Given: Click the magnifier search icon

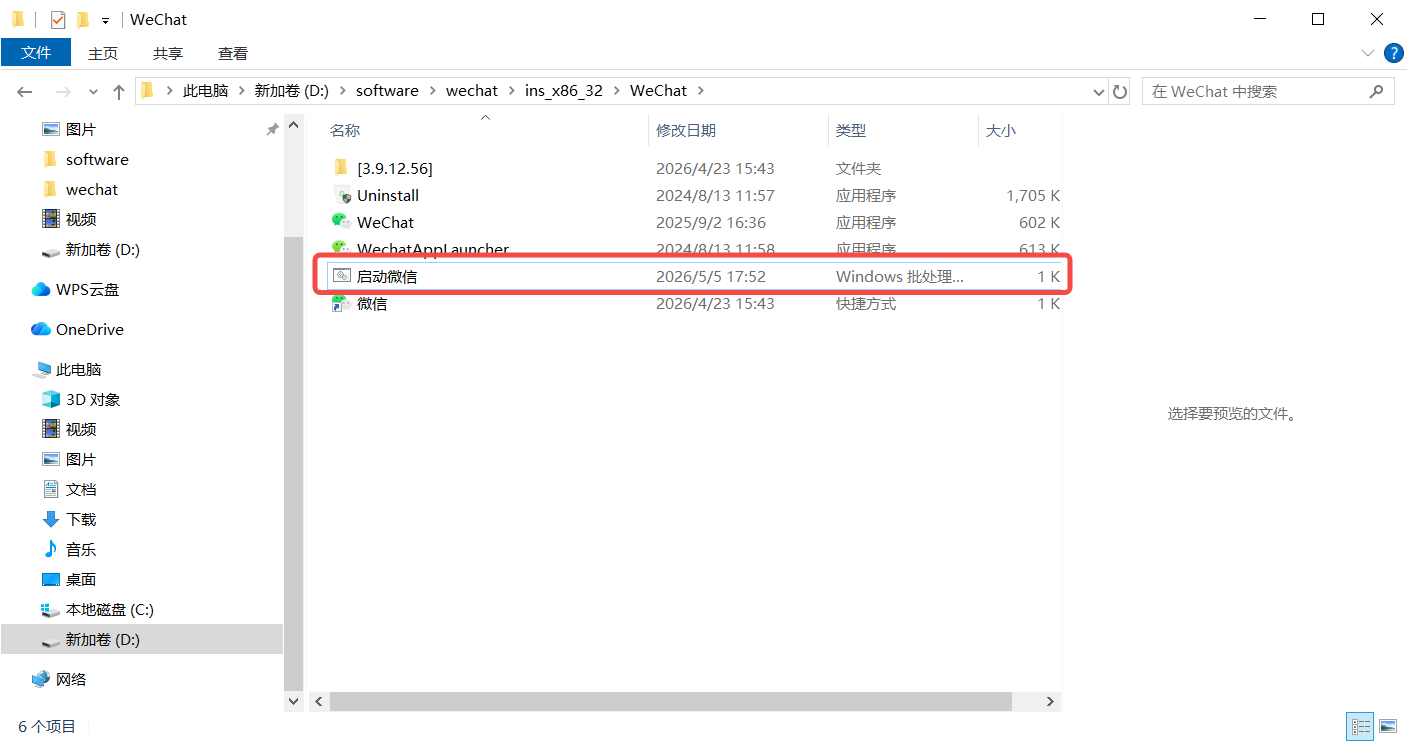Looking at the screenshot, I should point(1377,91).
